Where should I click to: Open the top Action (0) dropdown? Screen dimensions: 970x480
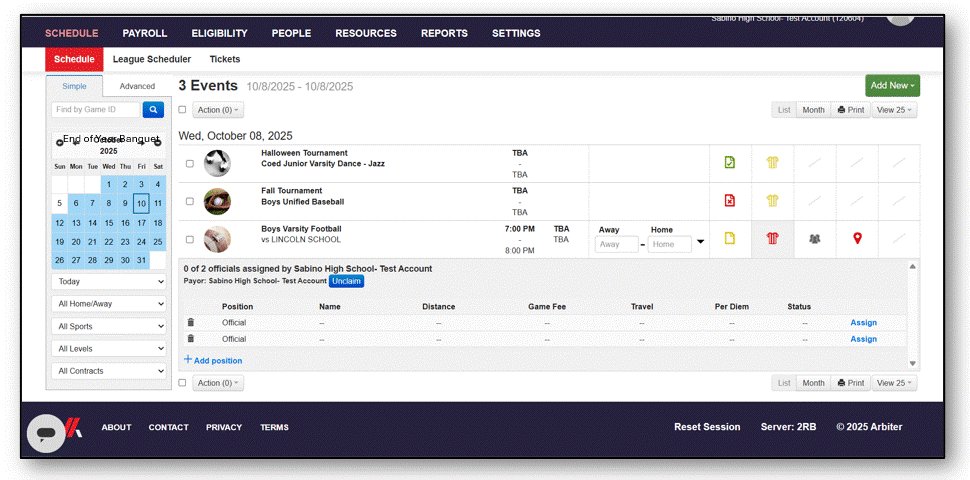point(218,110)
